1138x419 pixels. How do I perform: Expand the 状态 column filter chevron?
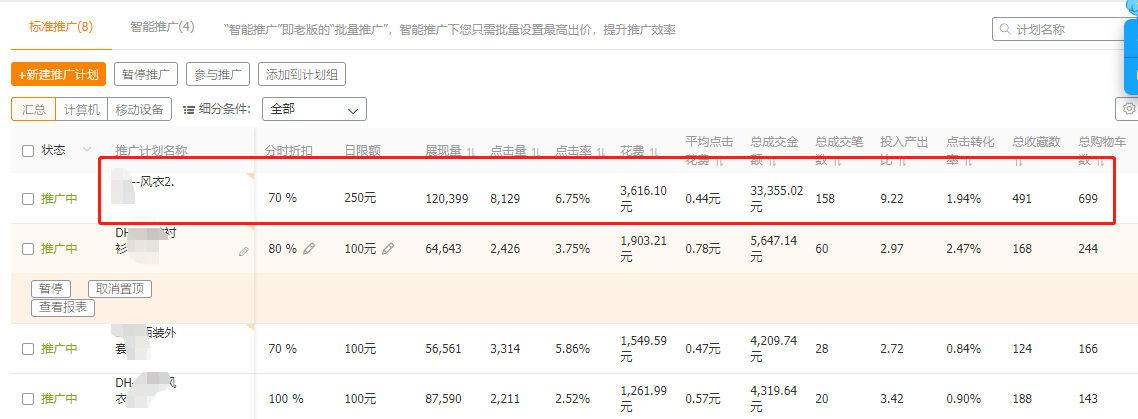(x=86, y=151)
